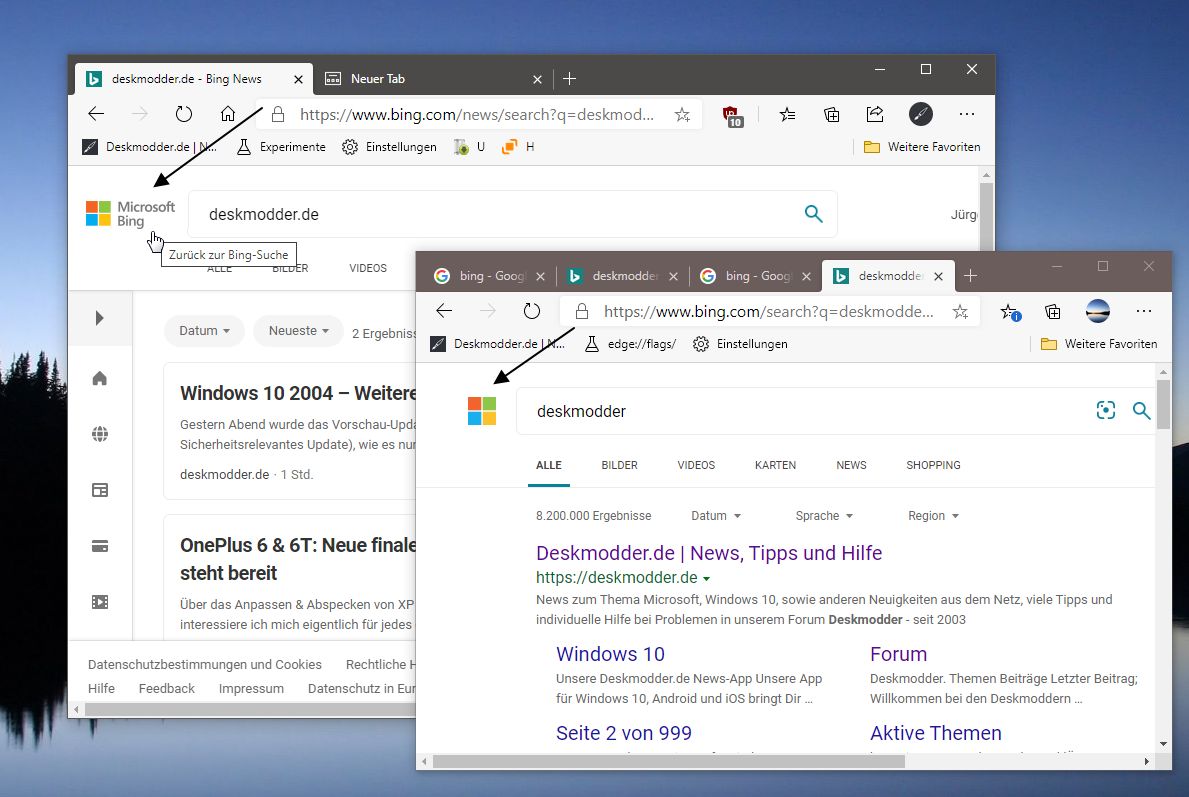1189x797 pixels.
Task: Open the Neueste filter dropdown
Action: click(298, 331)
